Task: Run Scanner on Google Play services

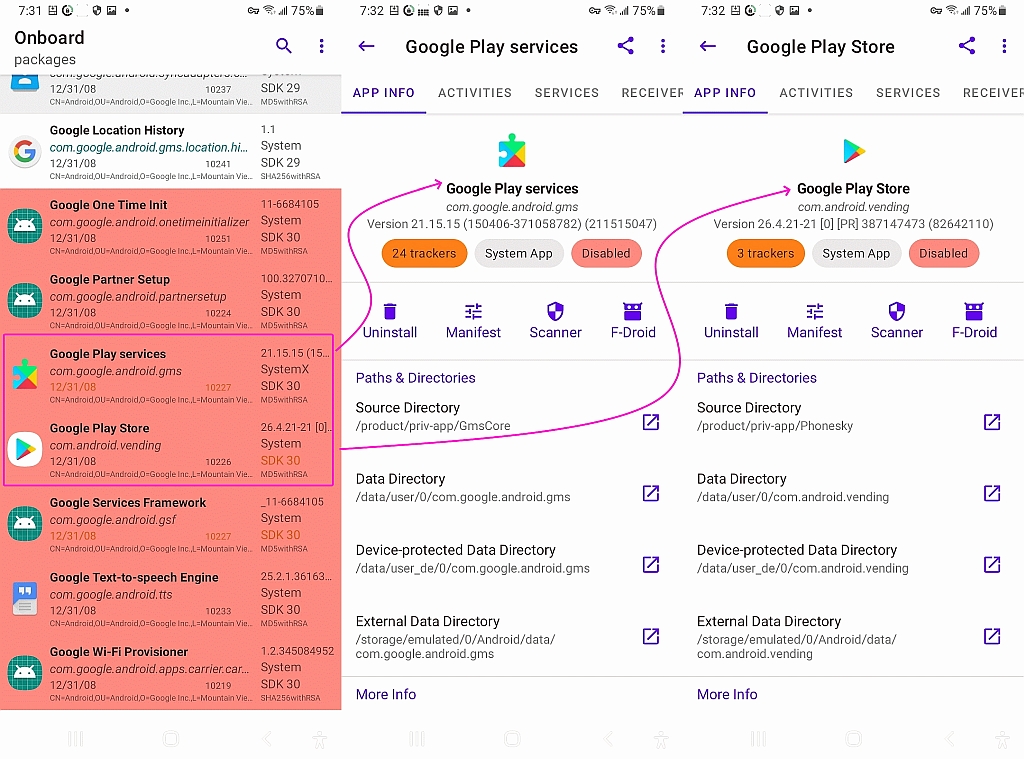Action: click(x=555, y=321)
